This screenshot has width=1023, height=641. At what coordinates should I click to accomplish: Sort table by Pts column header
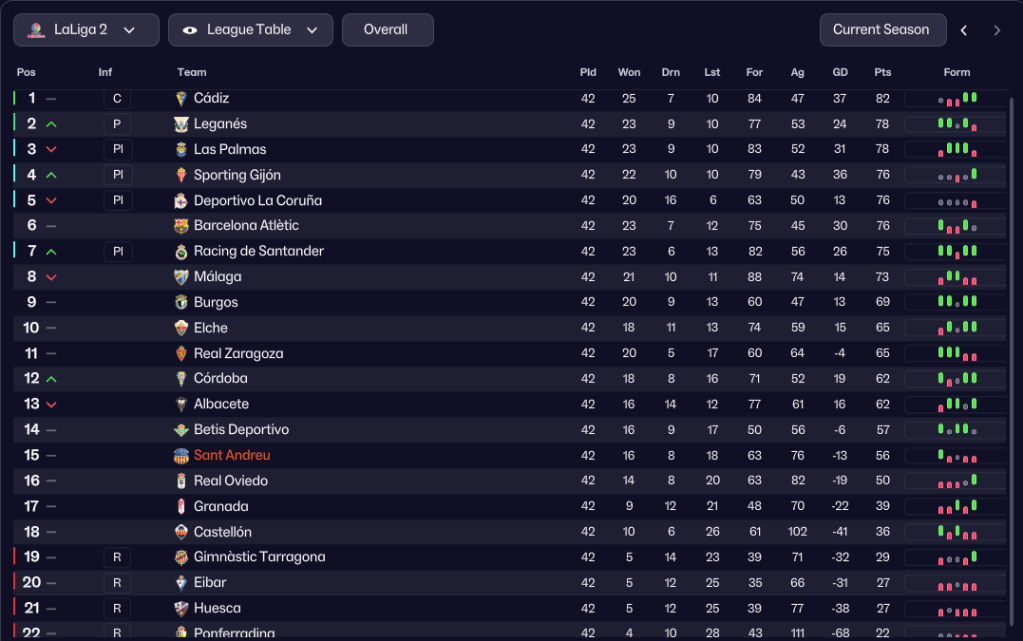pyautogui.click(x=882, y=72)
